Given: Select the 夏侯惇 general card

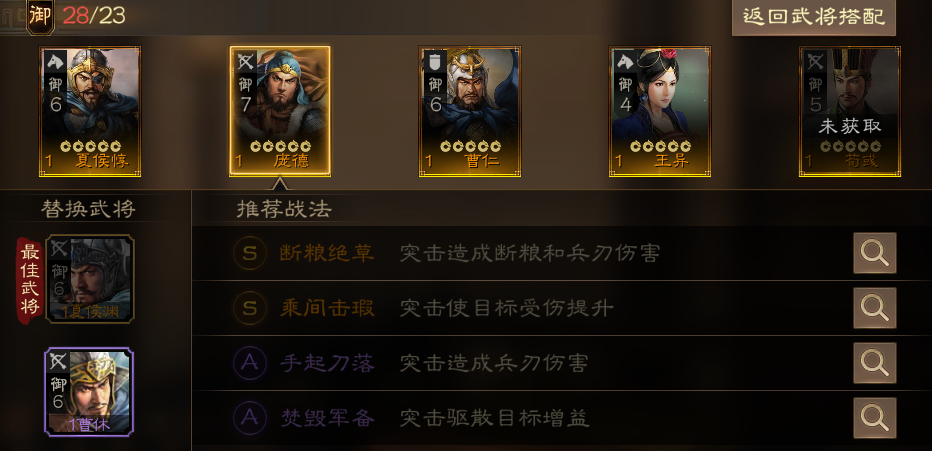Looking at the screenshot, I should (90, 112).
